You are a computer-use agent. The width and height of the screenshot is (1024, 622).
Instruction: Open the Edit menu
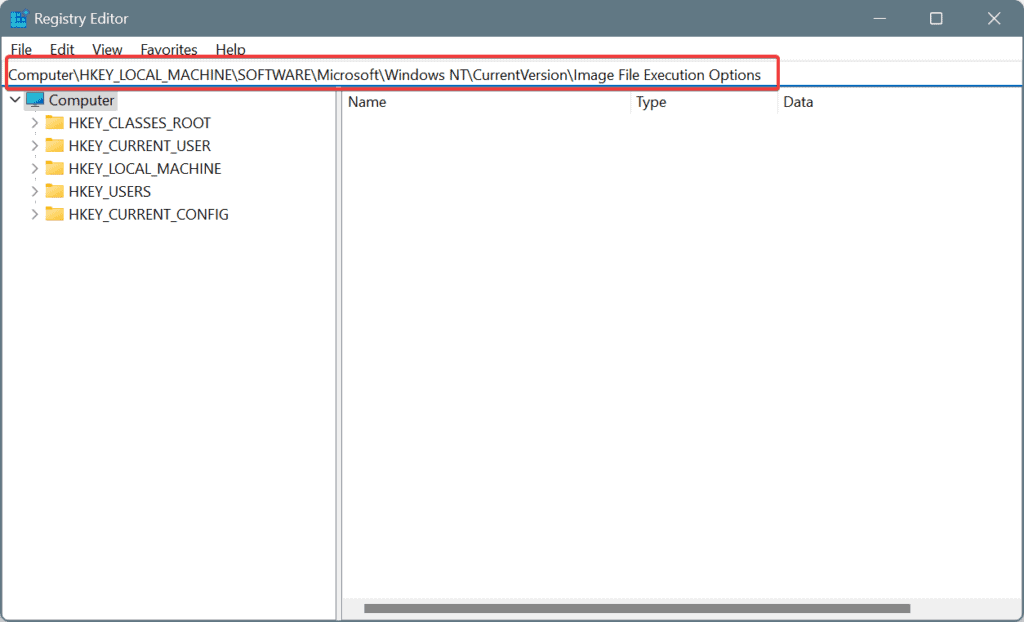pos(62,50)
